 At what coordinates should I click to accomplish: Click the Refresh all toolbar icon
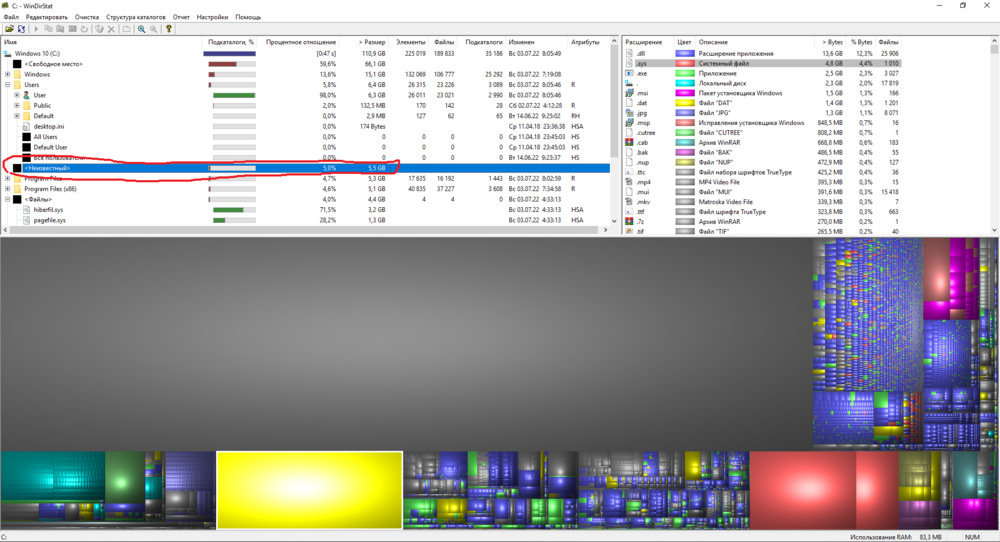22,29
